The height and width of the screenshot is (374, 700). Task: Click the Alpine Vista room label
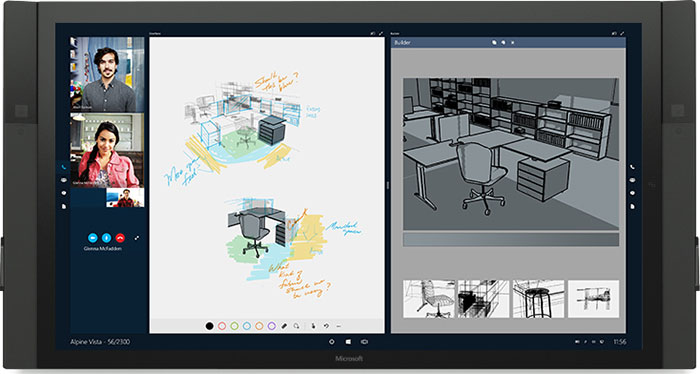pos(100,342)
